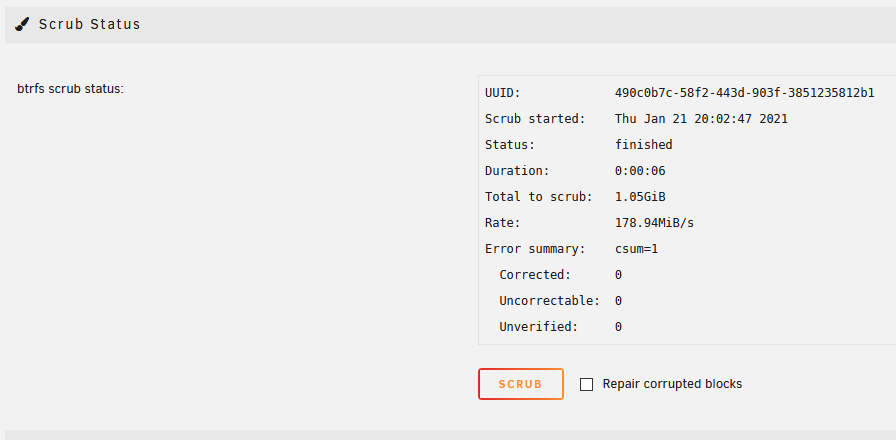Click the 'Error summary:' field label
Image resolution: width=896 pixels, height=440 pixels.
click(x=535, y=249)
